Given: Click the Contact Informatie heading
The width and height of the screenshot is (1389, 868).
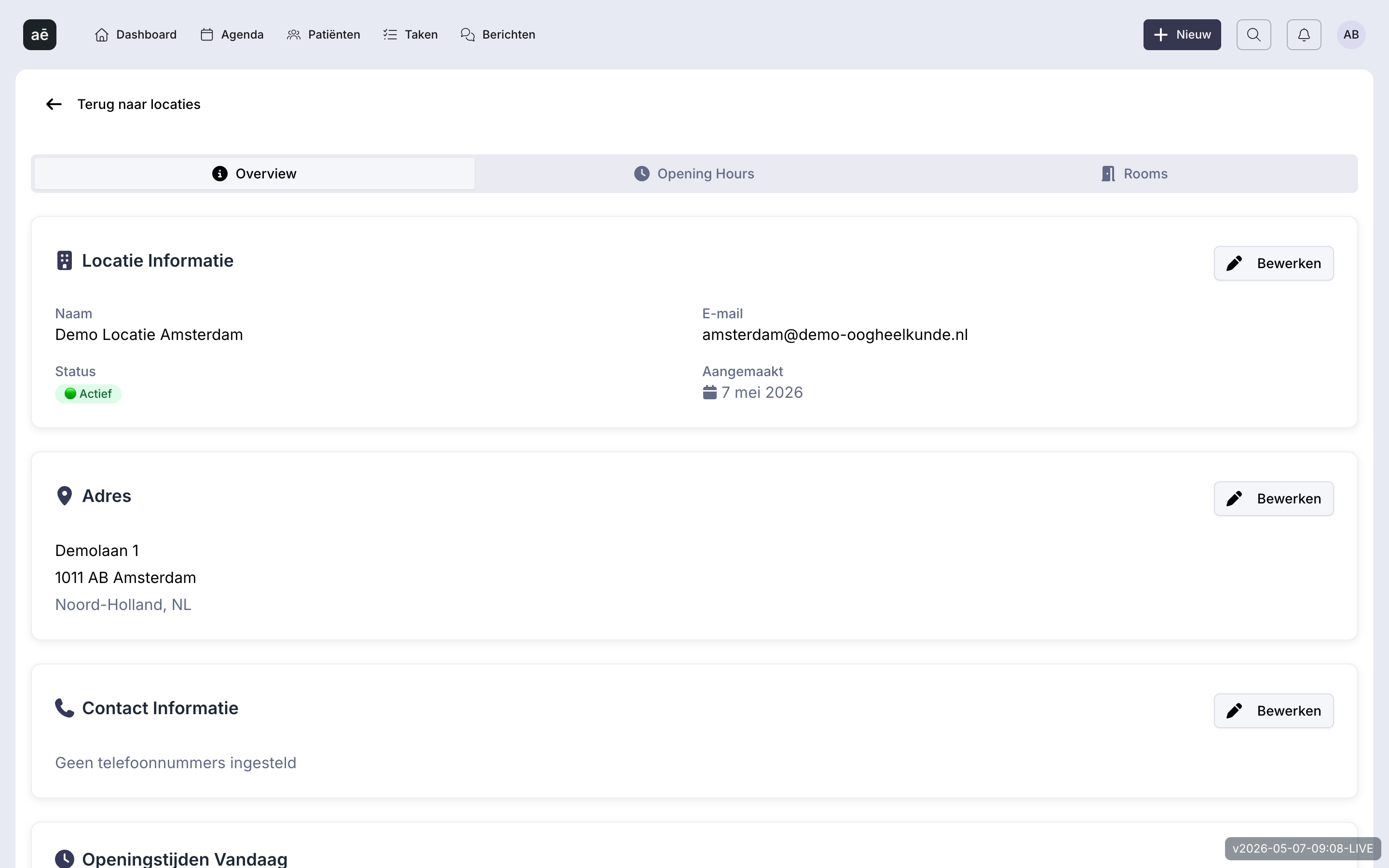Looking at the screenshot, I should coord(160,708).
